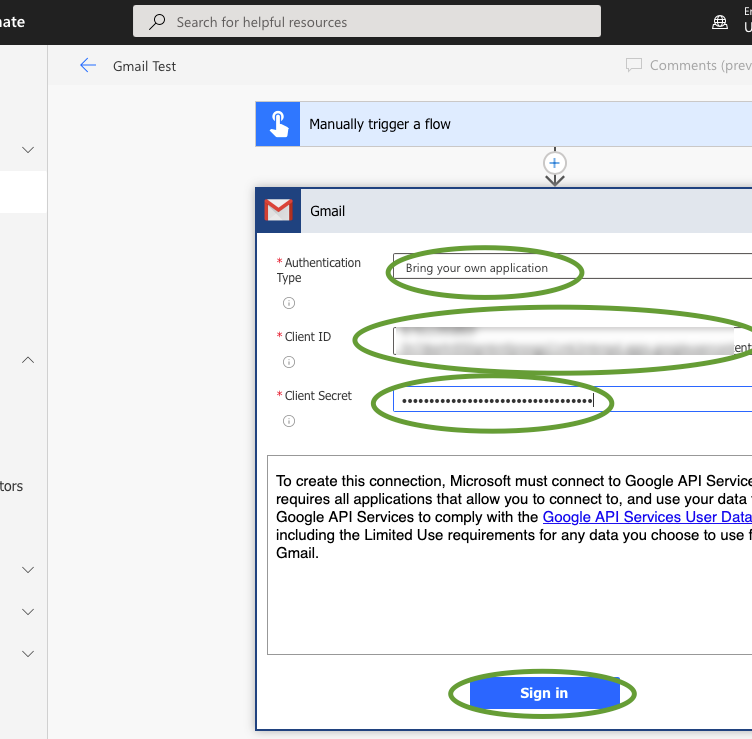Click the Gmail Test flow title
Viewport: 752px width, 739px height.
[x=144, y=66]
